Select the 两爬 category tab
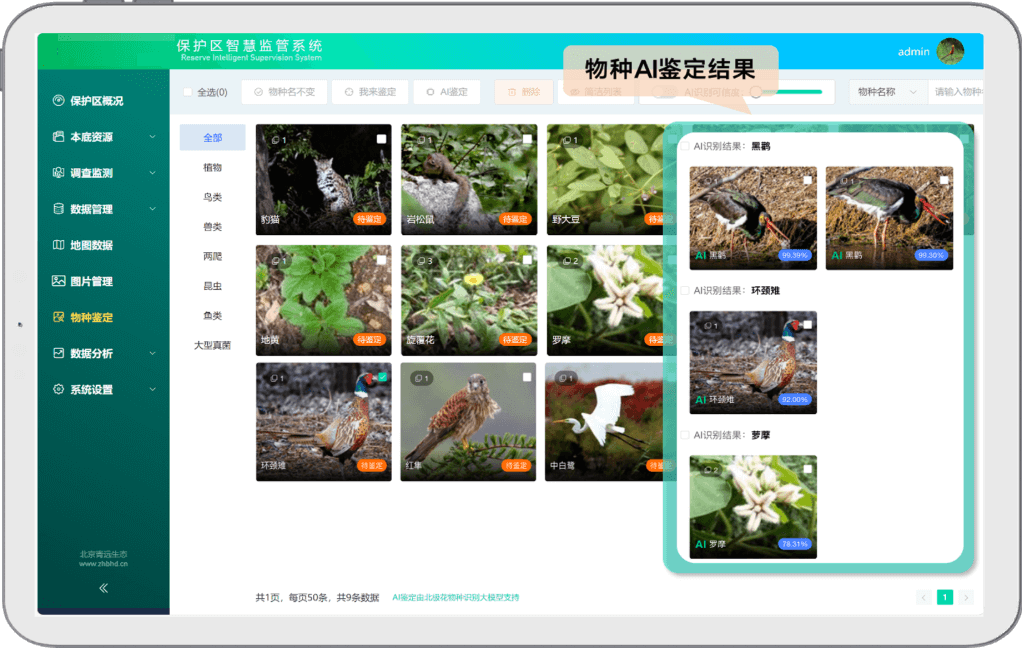The image size is (1022, 648). [212, 256]
